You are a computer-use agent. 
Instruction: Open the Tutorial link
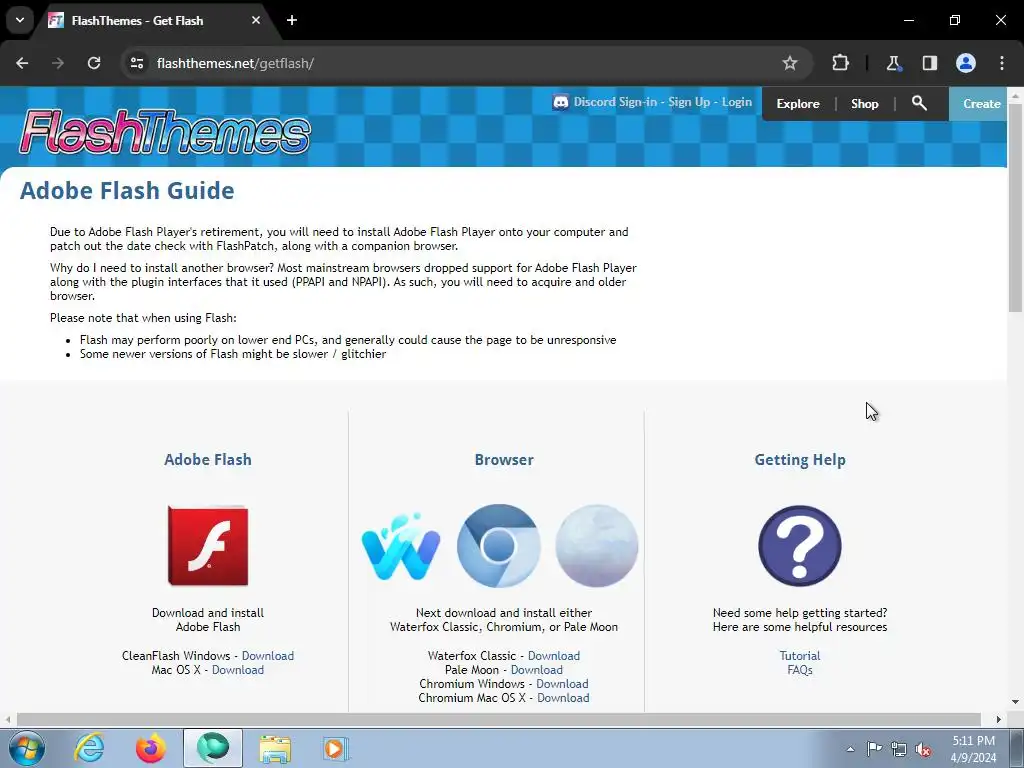coord(800,656)
